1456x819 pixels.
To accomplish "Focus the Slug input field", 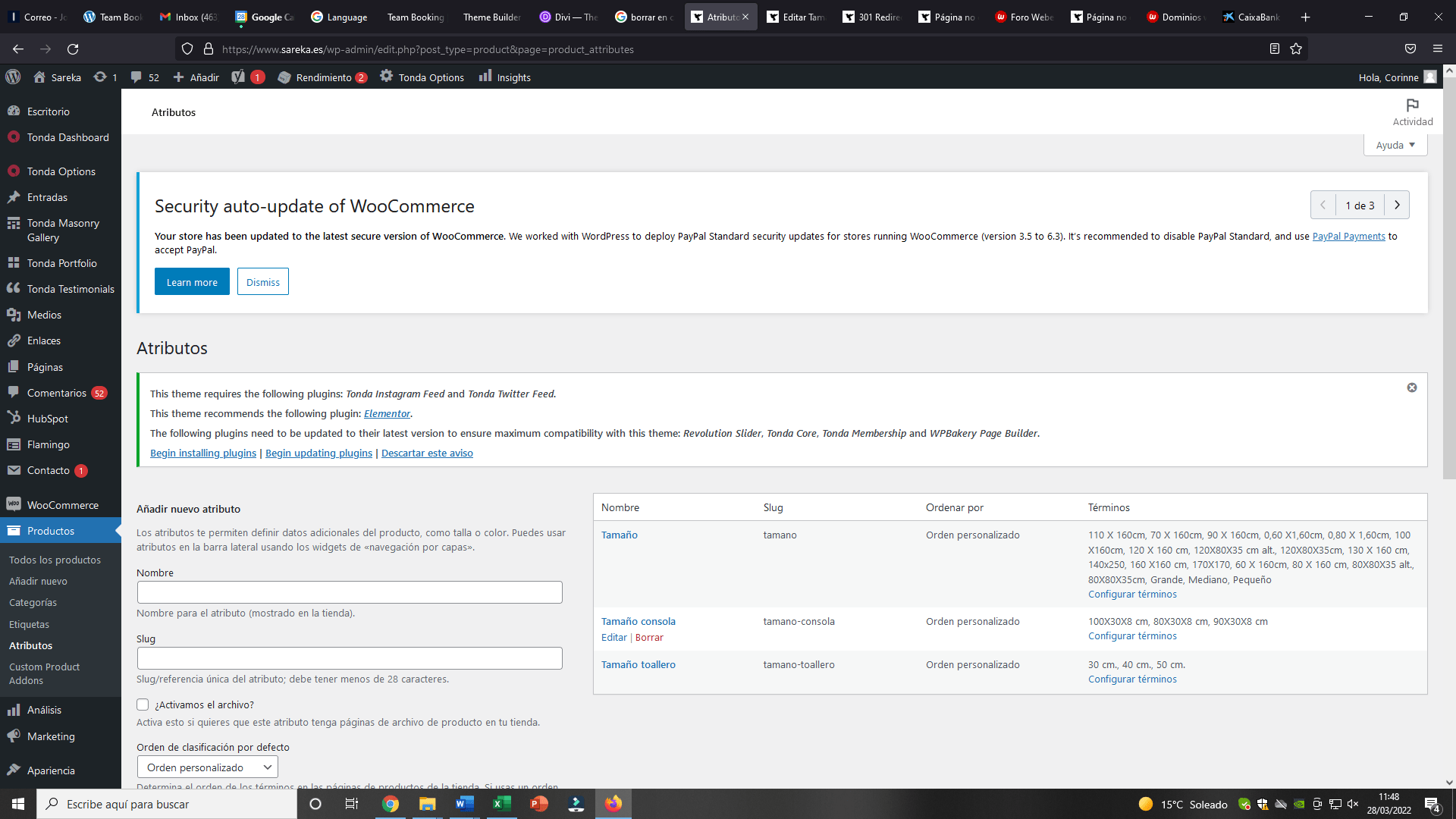I will coord(350,658).
